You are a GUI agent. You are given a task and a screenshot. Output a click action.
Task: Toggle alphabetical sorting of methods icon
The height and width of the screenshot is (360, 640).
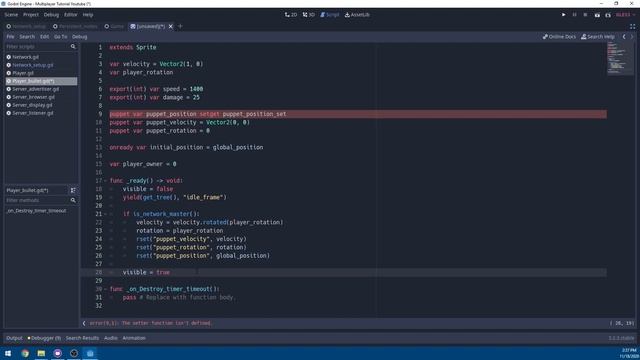coord(73,190)
